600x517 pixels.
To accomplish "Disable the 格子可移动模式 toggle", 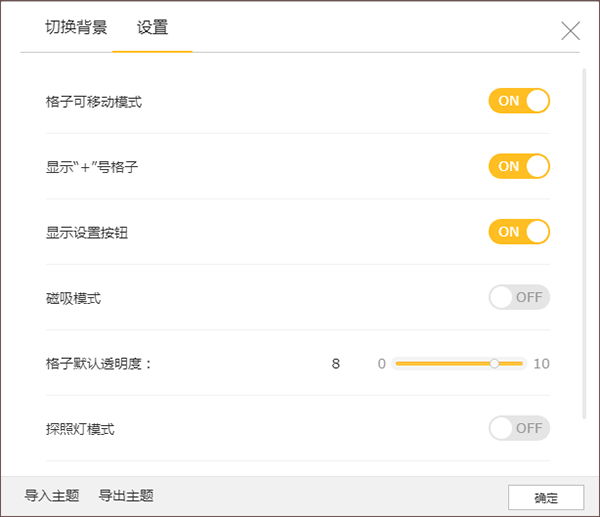I will (519, 101).
